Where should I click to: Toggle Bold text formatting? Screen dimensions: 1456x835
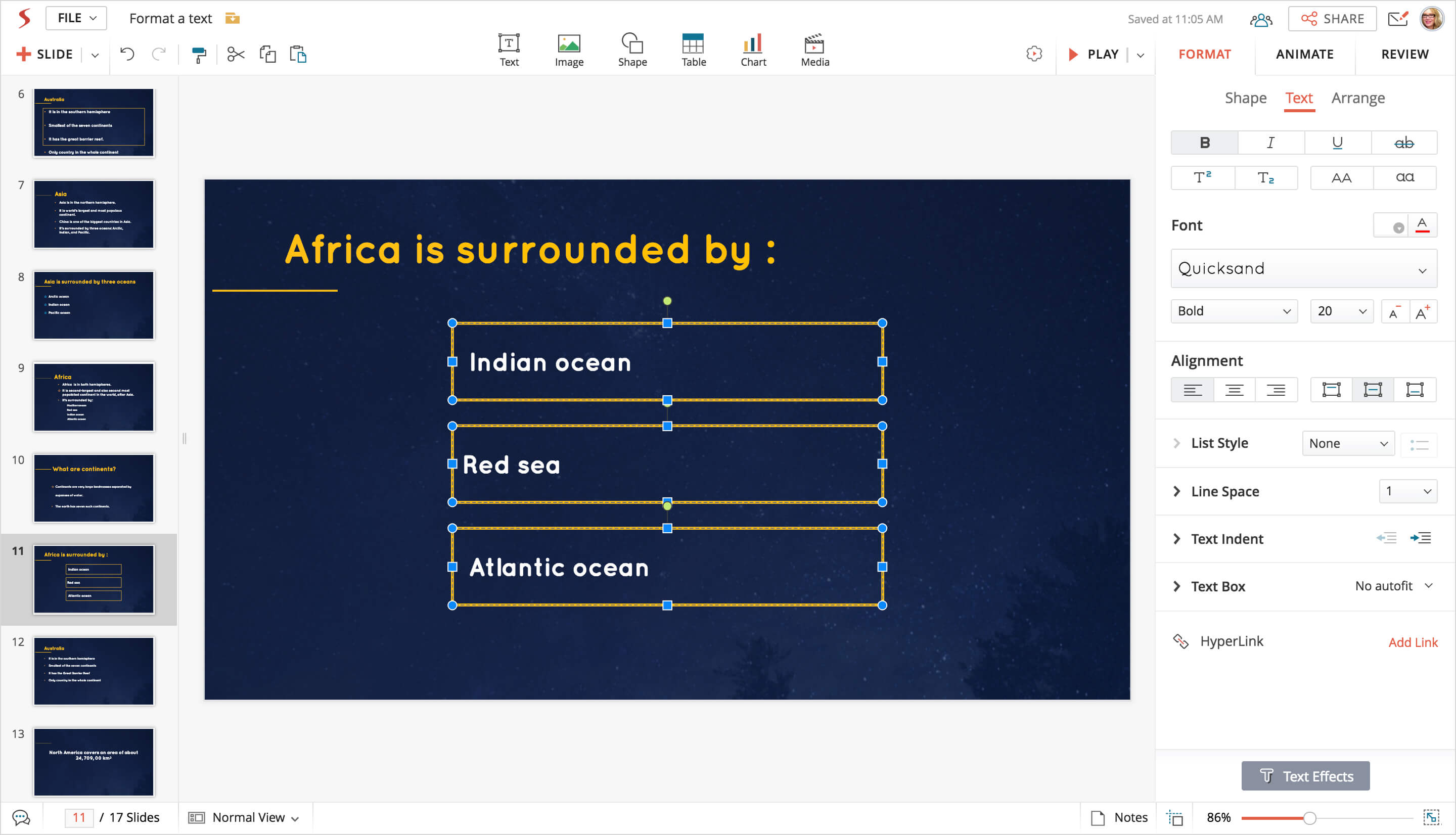[x=1204, y=143]
